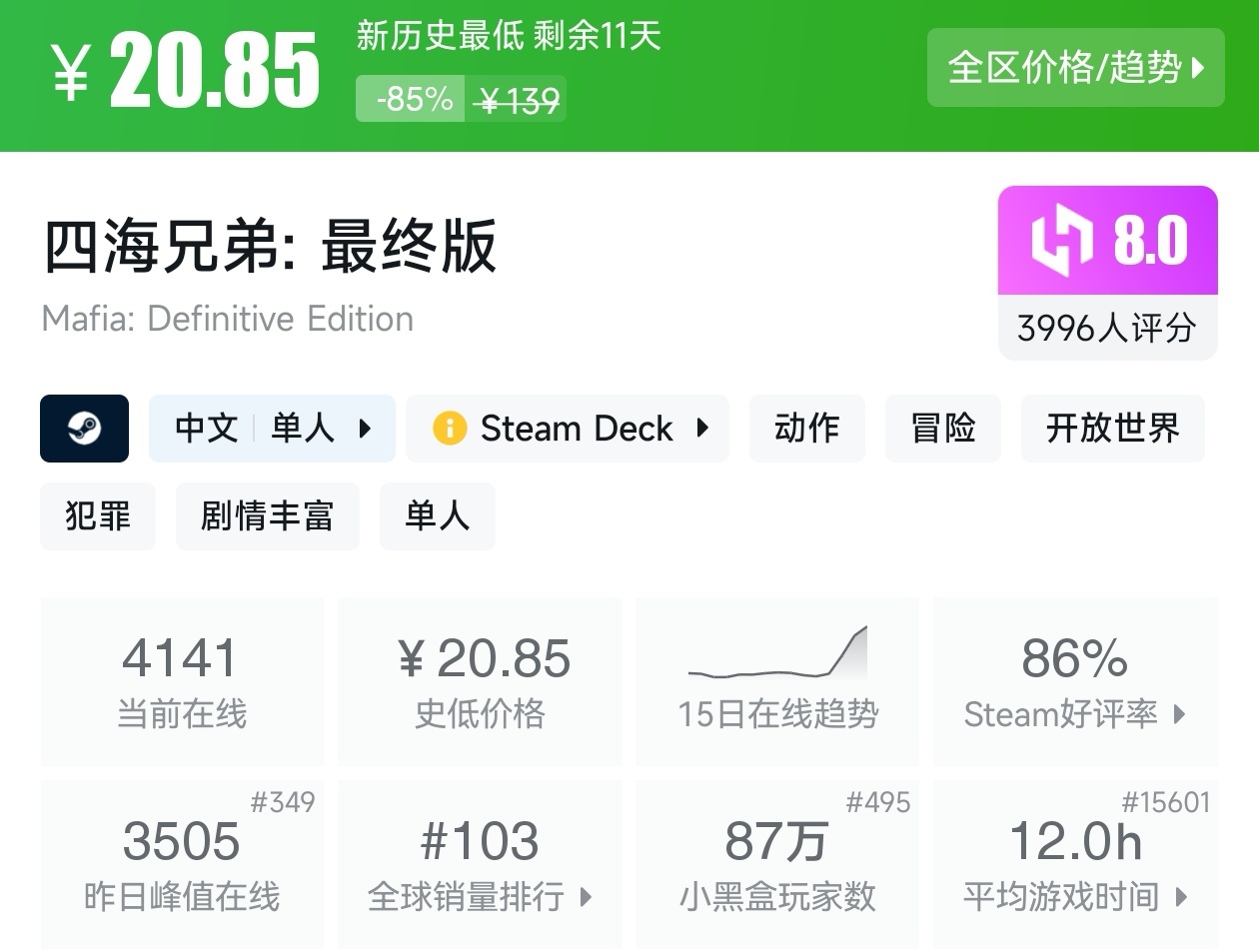Click the Steam platform icon
This screenshot has width=1259, height=952.
click(x=84, y=429)
